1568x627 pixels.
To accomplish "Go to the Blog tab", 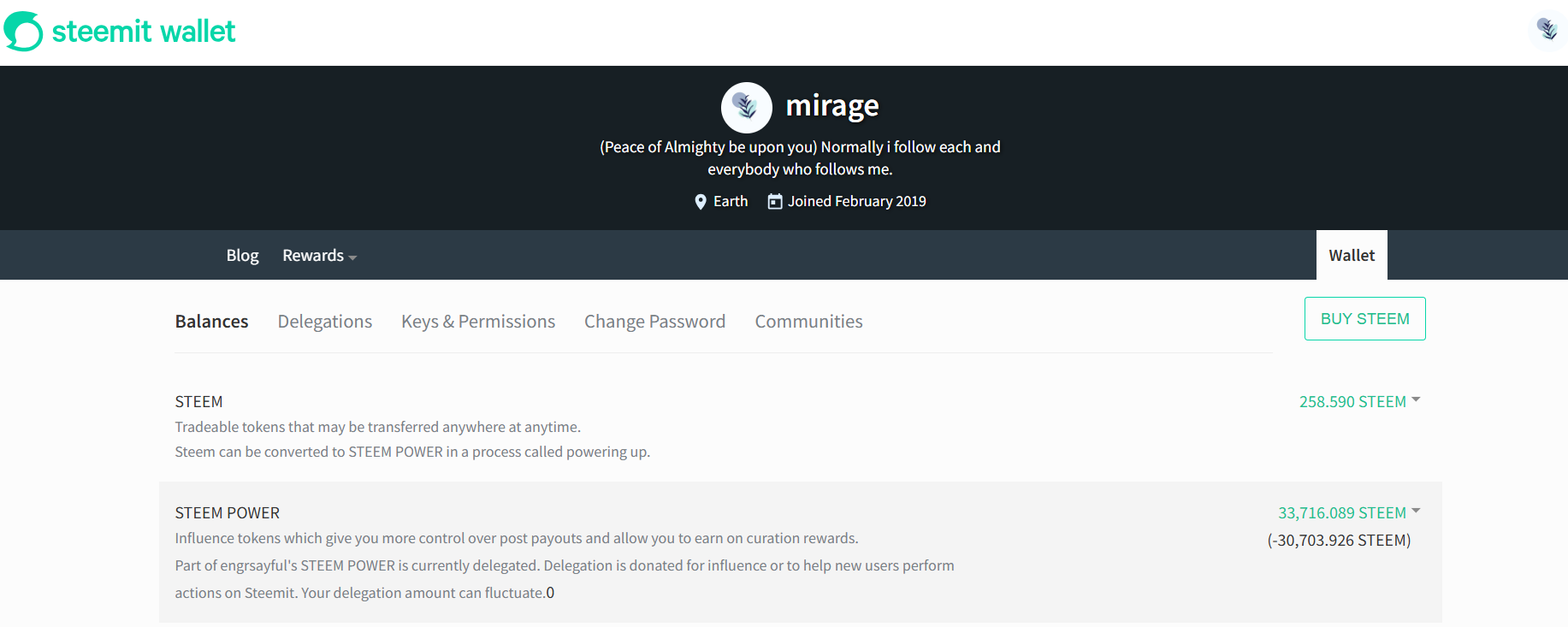I will (242, 256).
